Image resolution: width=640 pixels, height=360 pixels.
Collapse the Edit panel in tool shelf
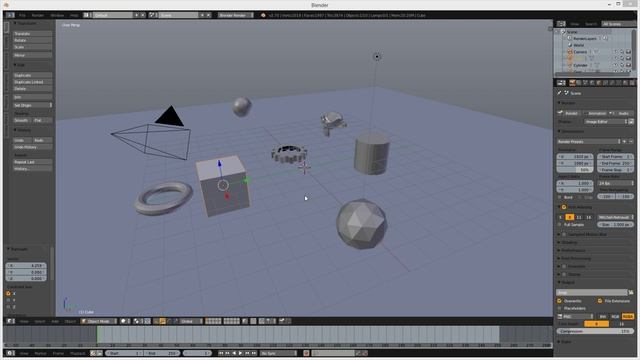click(15, 65)
